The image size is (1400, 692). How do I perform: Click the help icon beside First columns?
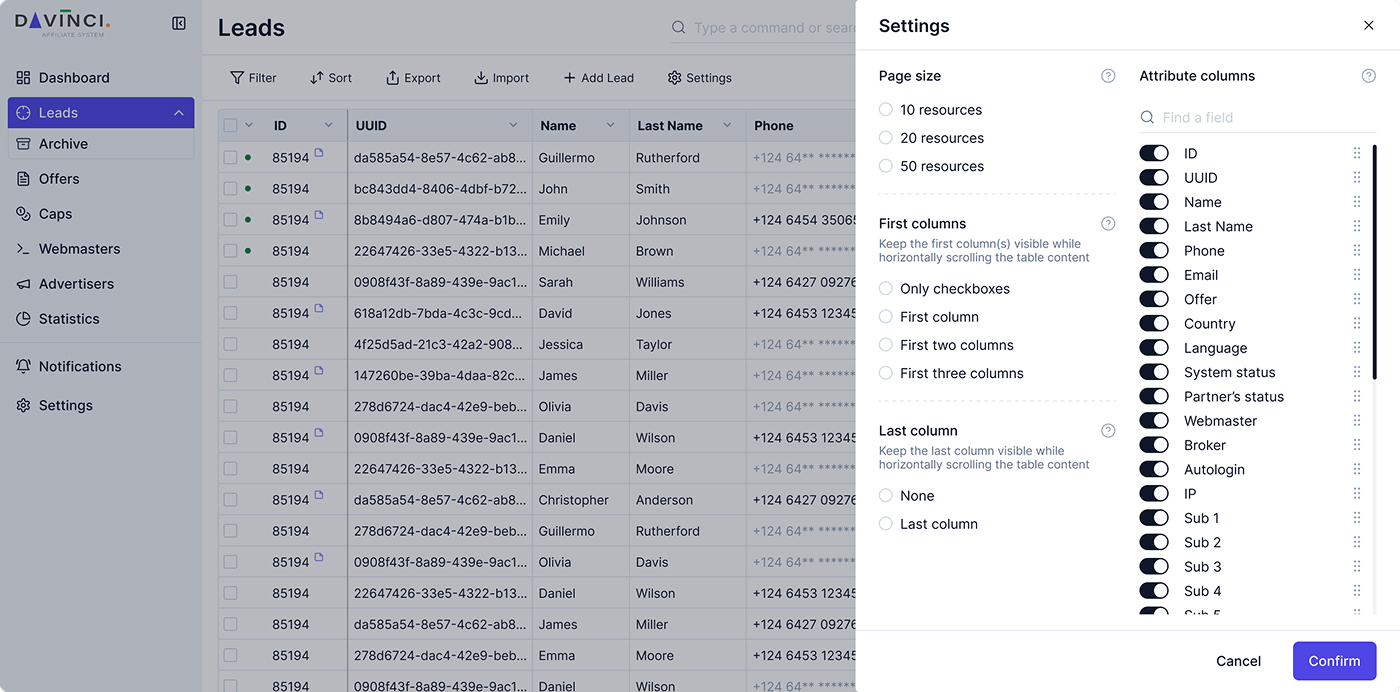(1108, 224)
